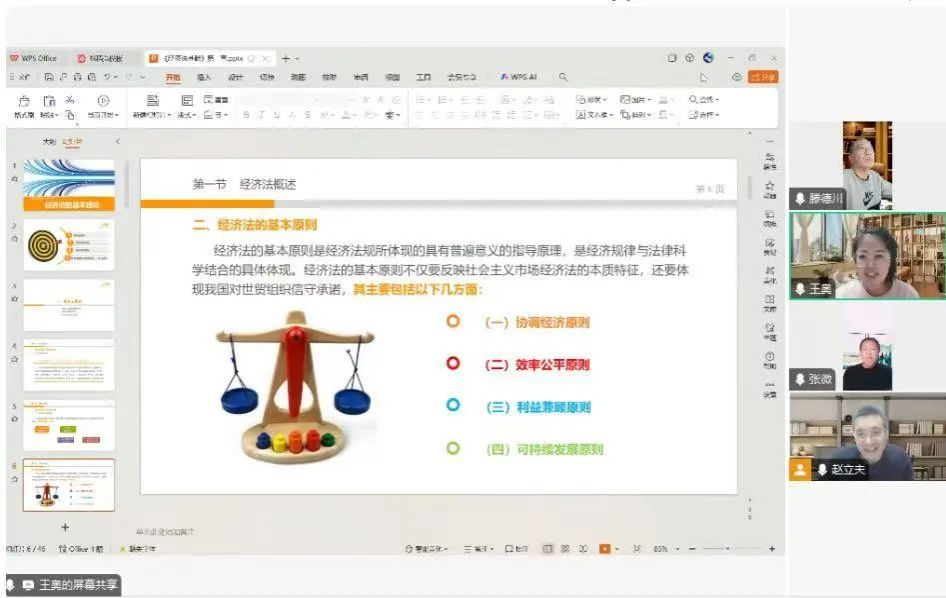Click bullet (三) 利益兼顾原则
This screenshot has height=598, width=946.
pos(538,407)
